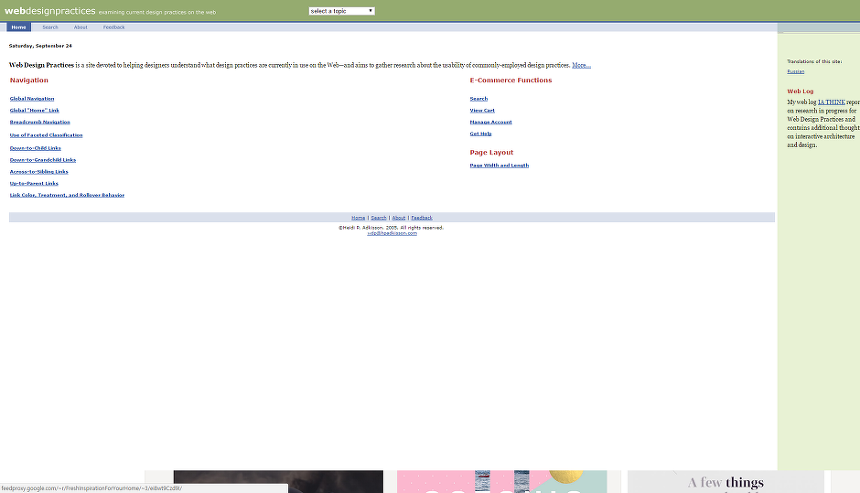860x493 pixels.
Task: Open the Global Navigation link
Action: pyautogui.click(x=32, y=99)
